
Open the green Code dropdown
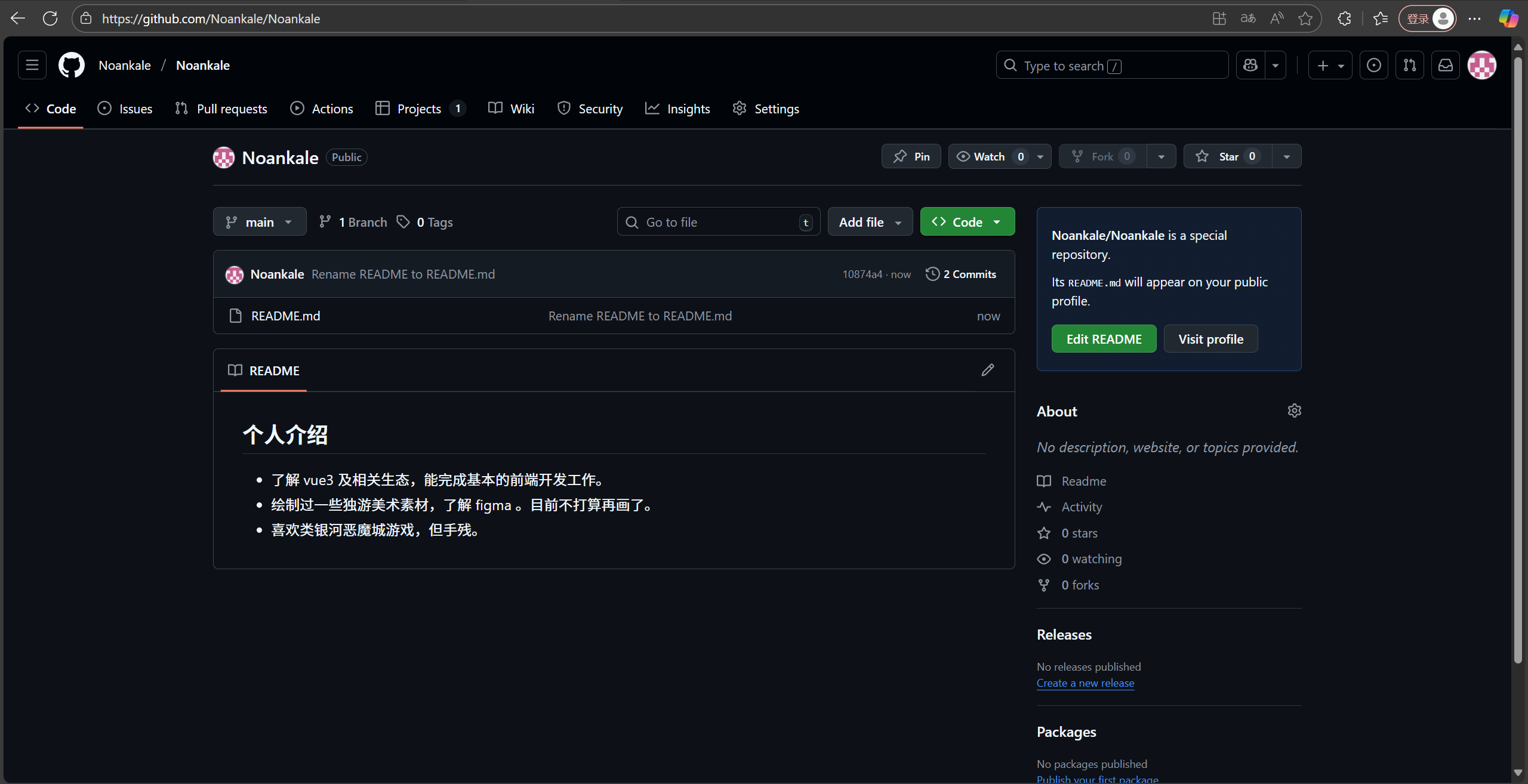967,222
